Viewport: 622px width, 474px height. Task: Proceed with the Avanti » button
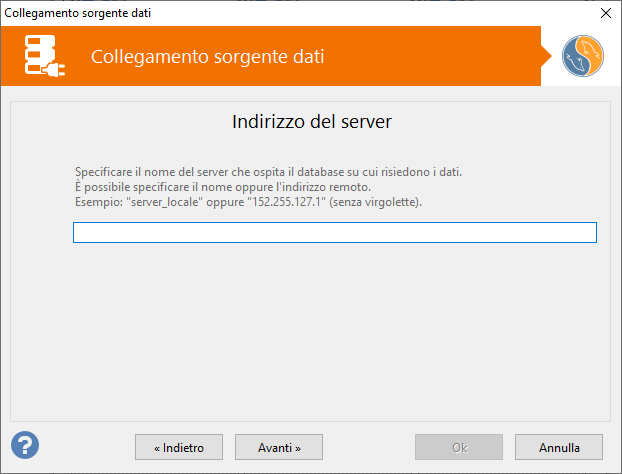[279, 447]
